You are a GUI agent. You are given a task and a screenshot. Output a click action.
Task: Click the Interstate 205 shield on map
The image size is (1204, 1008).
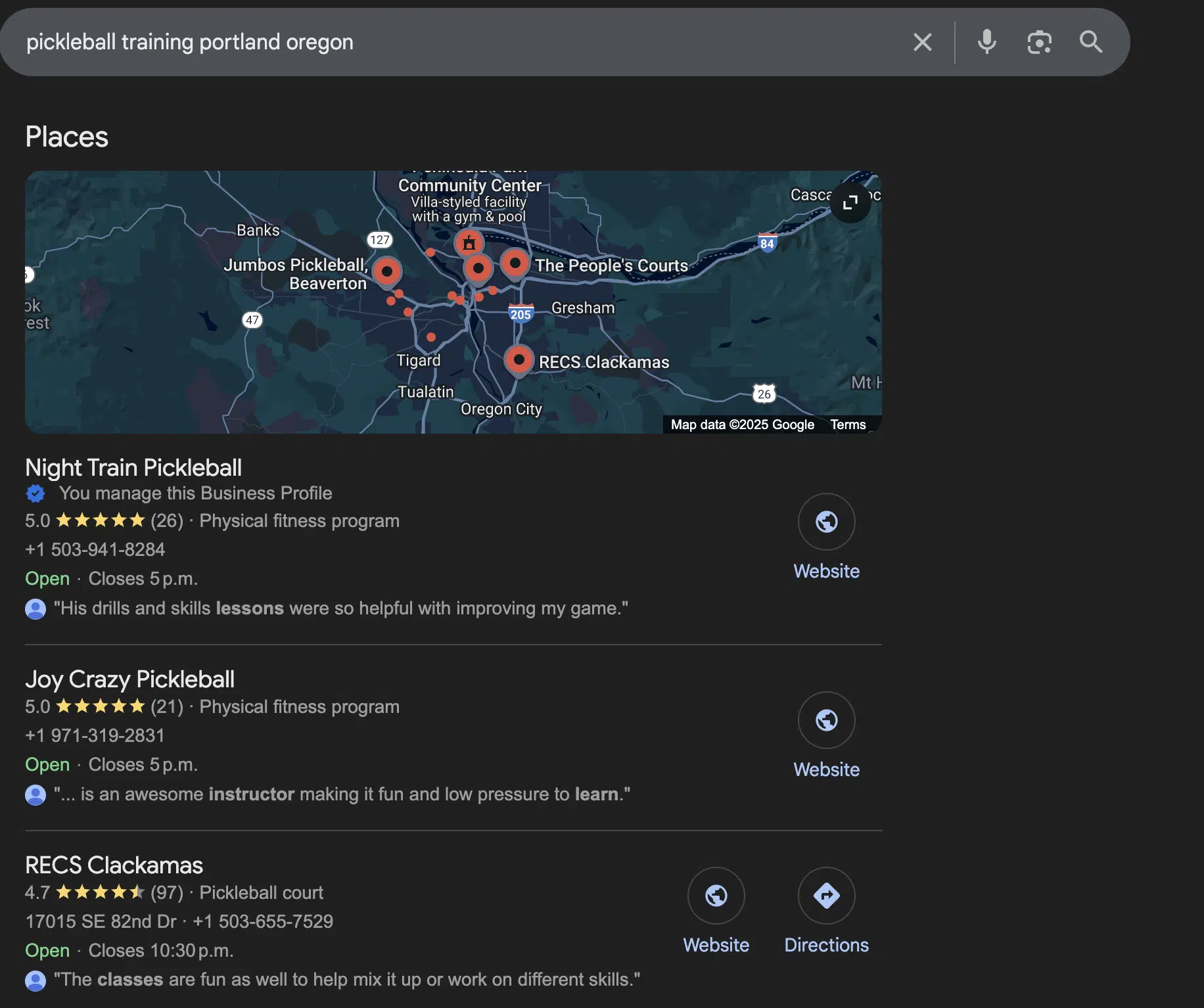pos(521,313)
